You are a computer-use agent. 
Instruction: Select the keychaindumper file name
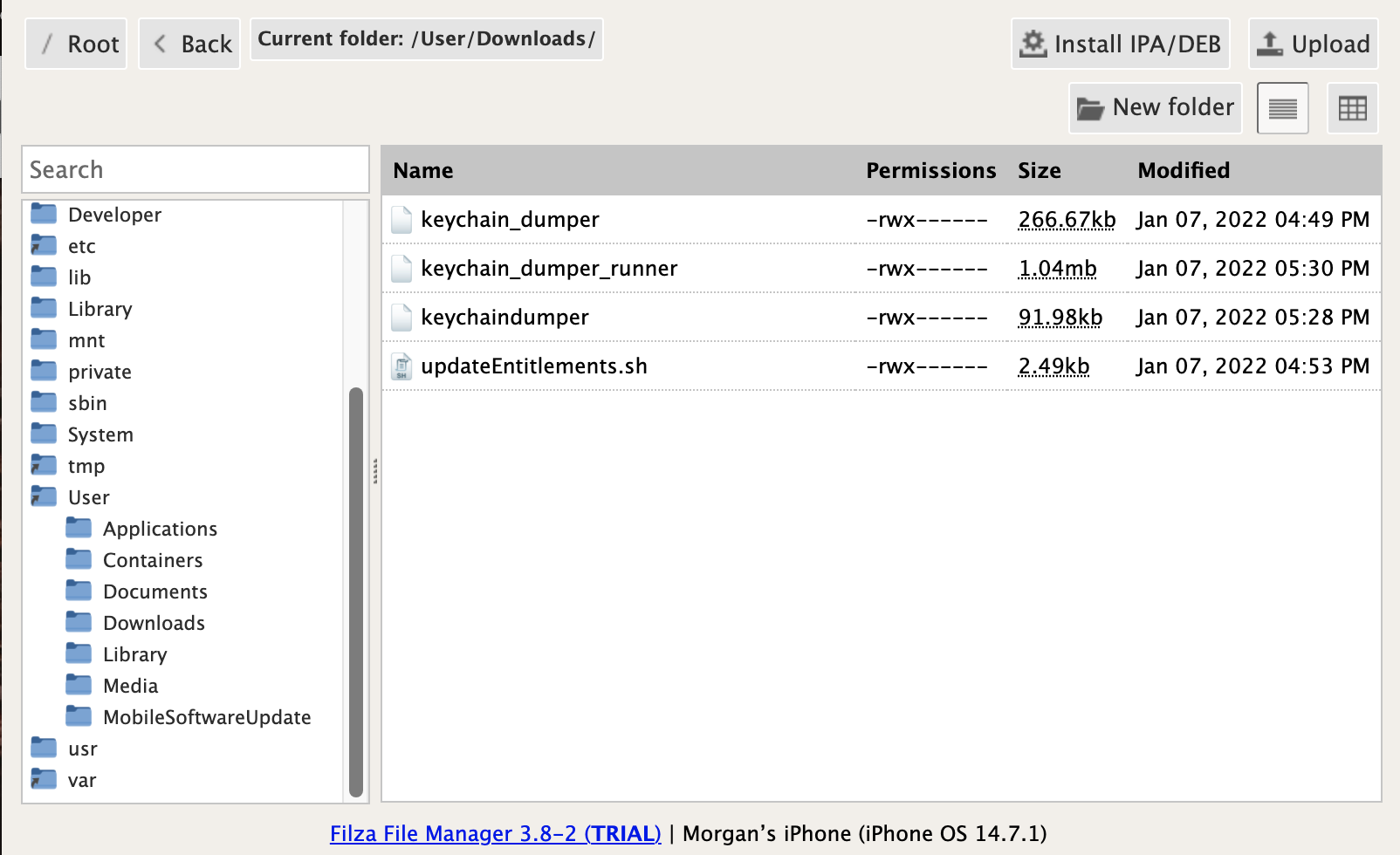pyautogui.click(x=504, y=318)
